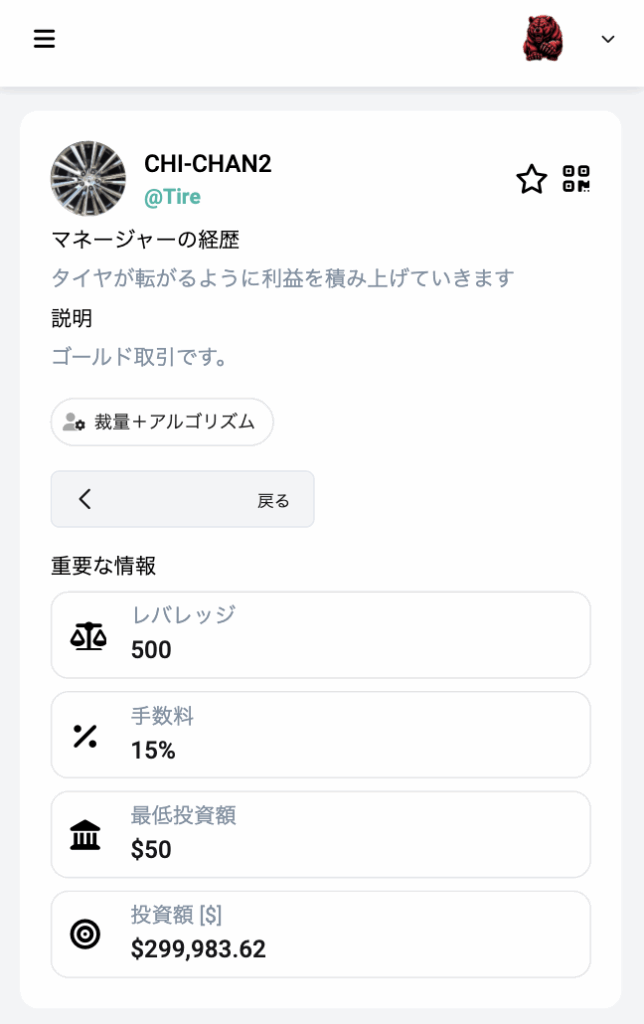Screen dimensions: 644x1024
Task: Select the 最低投資額 $50 info card
Action: 320,835
